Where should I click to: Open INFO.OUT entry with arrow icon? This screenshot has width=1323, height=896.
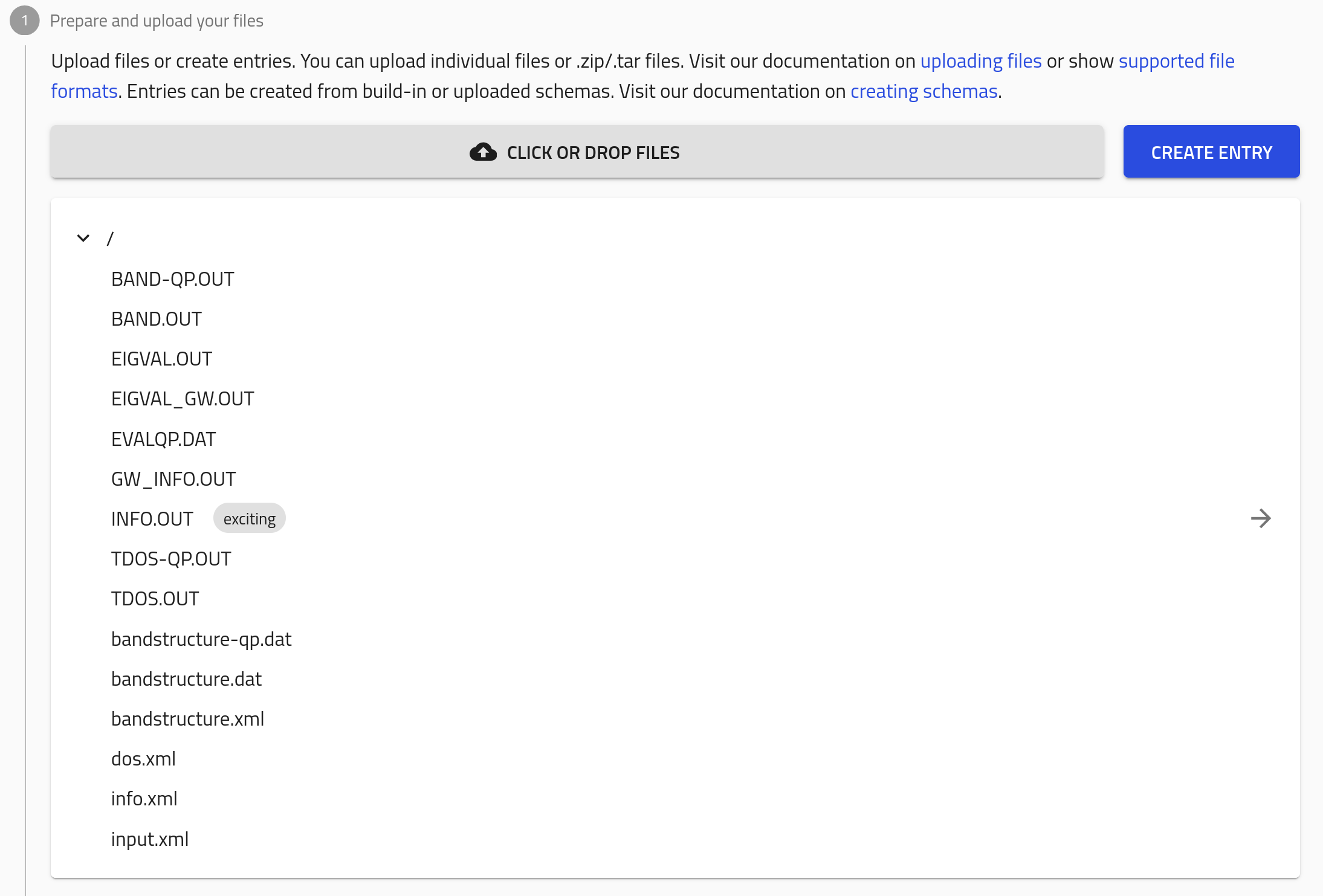(x=1261, y=518)
